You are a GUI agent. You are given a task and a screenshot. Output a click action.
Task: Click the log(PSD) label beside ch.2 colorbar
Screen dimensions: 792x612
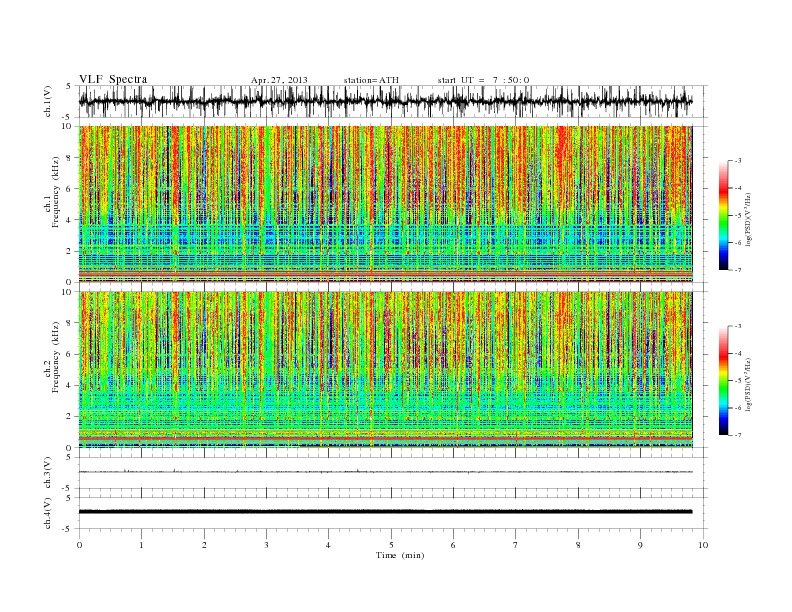click(749, 383)
